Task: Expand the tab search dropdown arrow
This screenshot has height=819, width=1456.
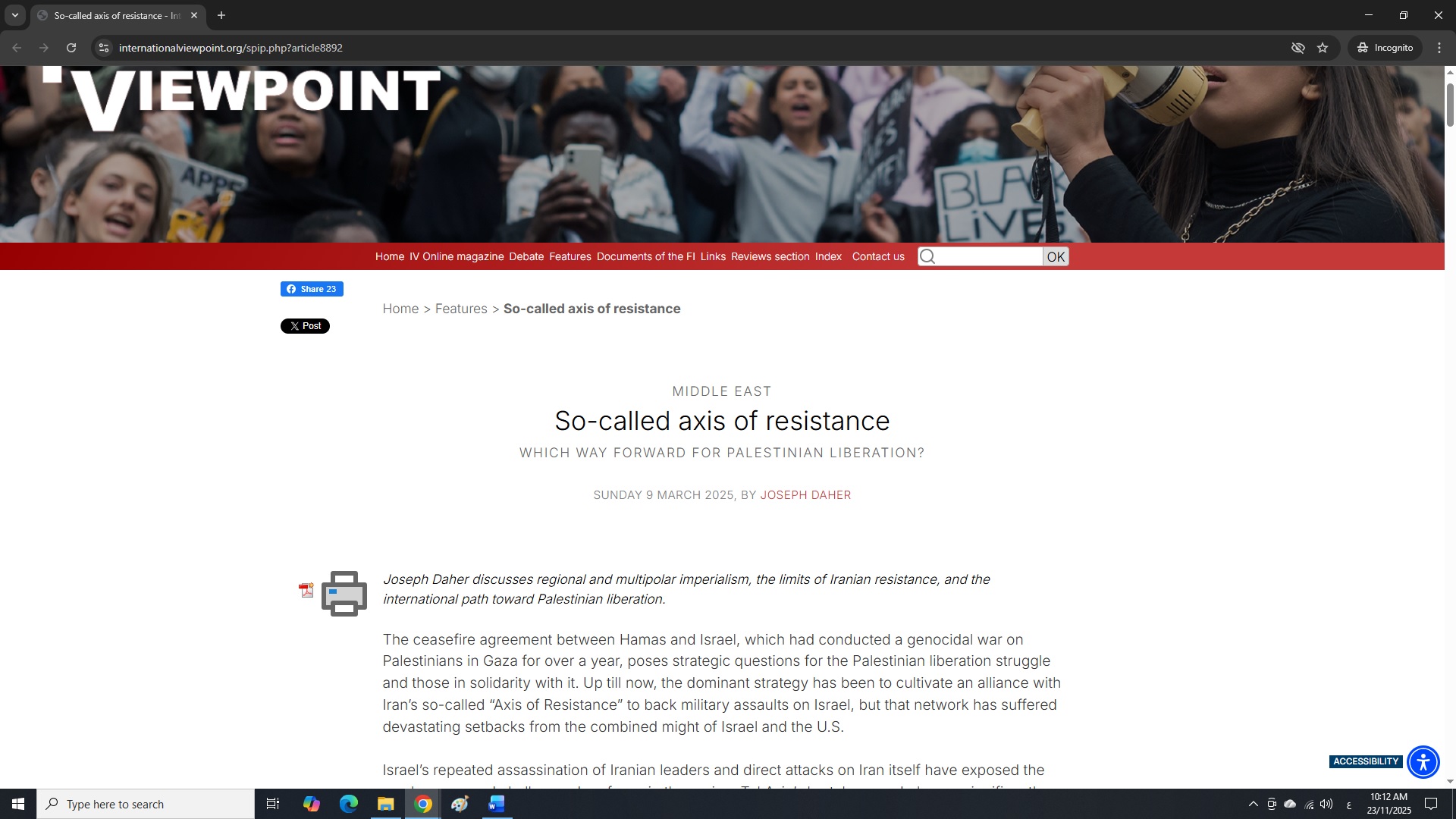Action: [x=14, y=15]
